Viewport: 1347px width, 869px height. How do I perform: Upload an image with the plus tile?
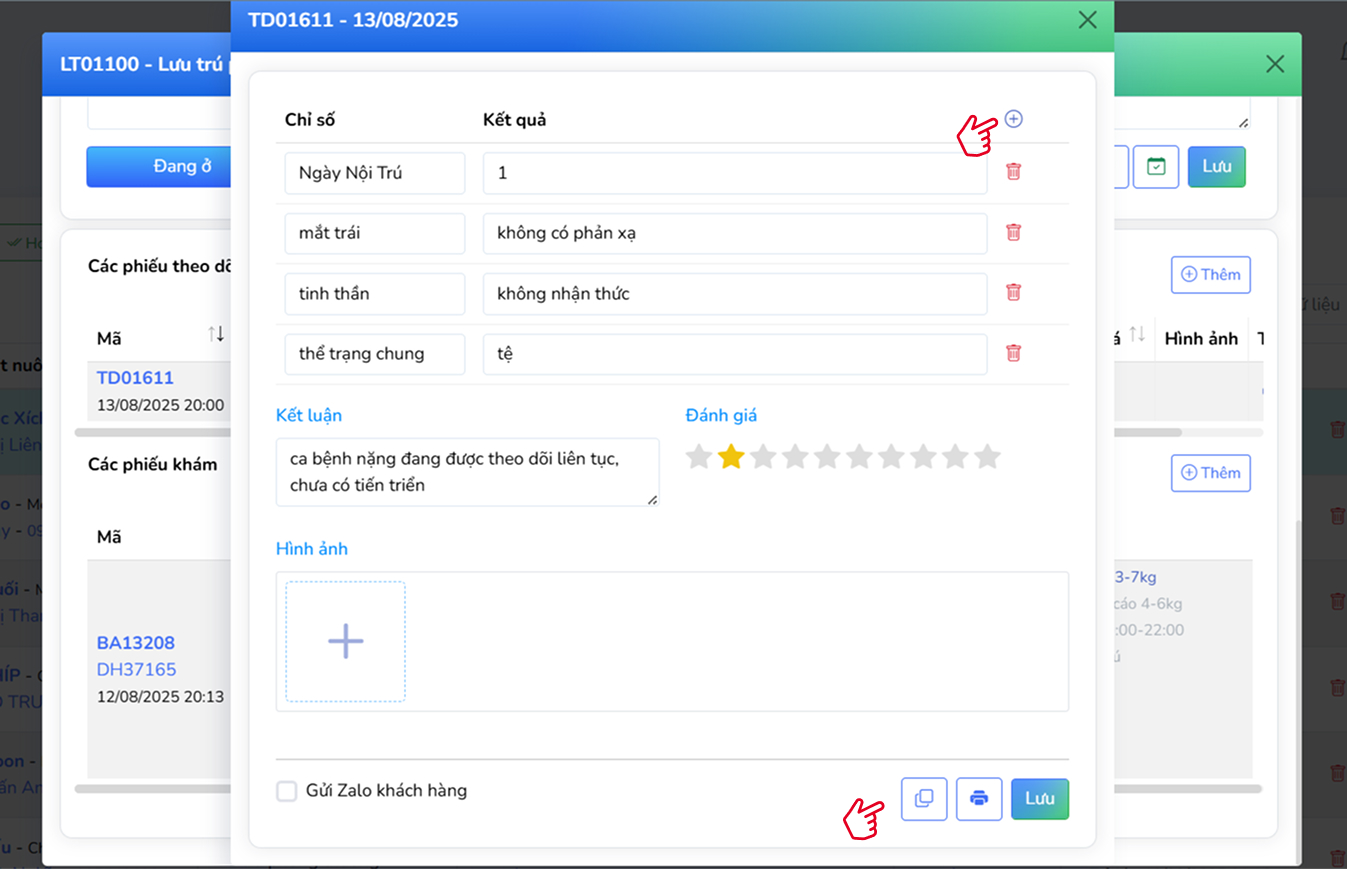coord(345,641)
